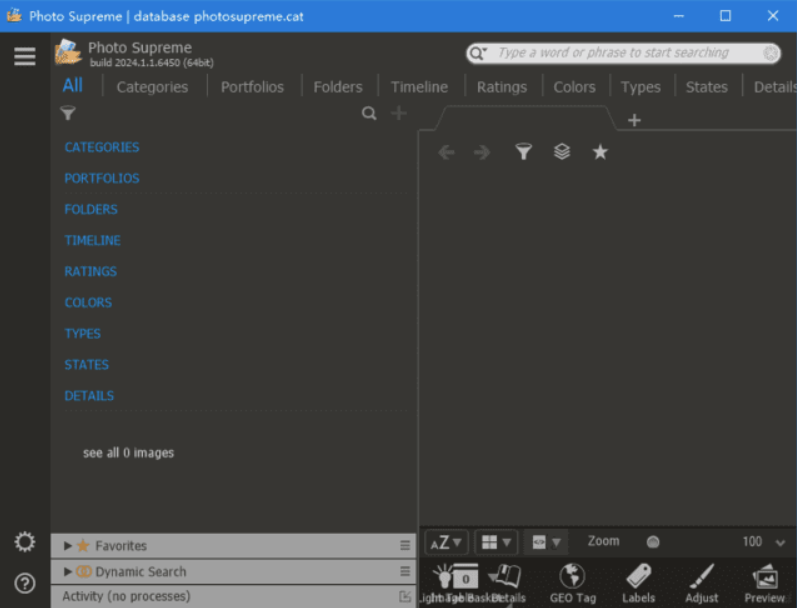
Task: Open the GEO Tag tool
Action: (x=573, y=583)
